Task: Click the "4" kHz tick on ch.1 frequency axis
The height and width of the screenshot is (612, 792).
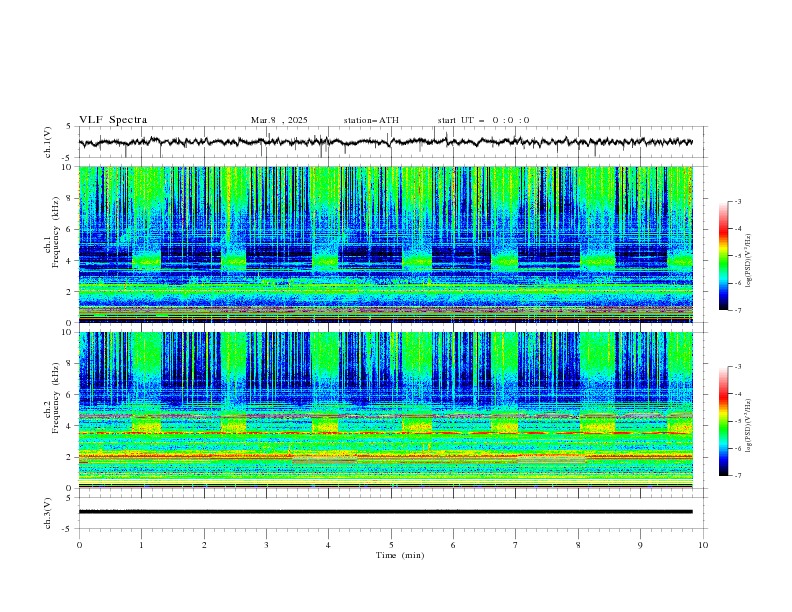Action: [x=70, y=261]
